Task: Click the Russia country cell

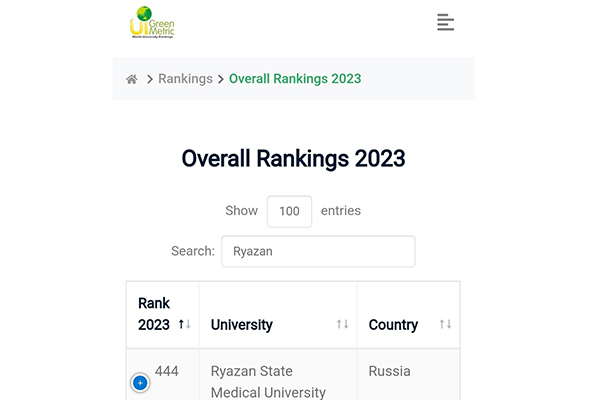Action: coord(389,371)
